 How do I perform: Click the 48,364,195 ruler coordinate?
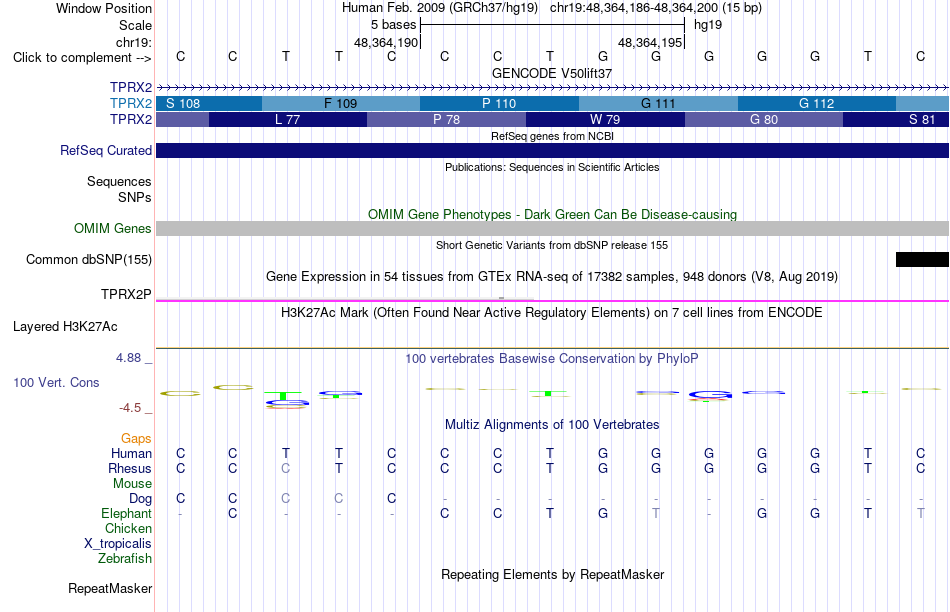[x=650, y=42]
